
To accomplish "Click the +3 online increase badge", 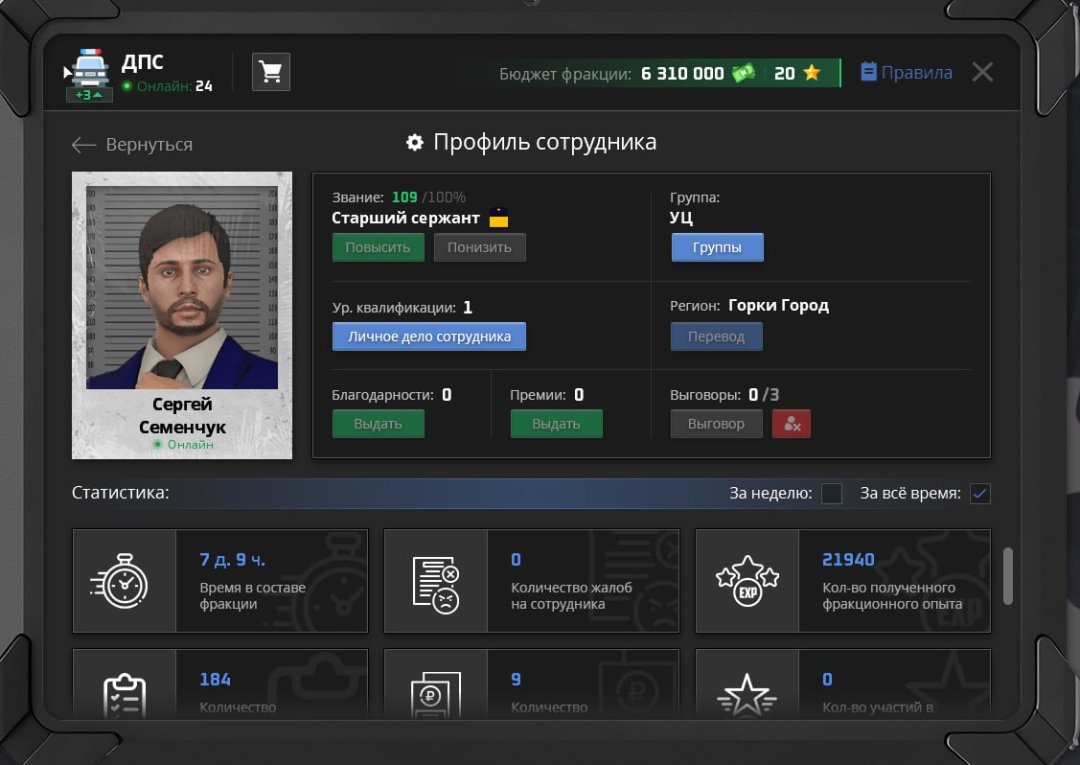I will tap(89, 94).
